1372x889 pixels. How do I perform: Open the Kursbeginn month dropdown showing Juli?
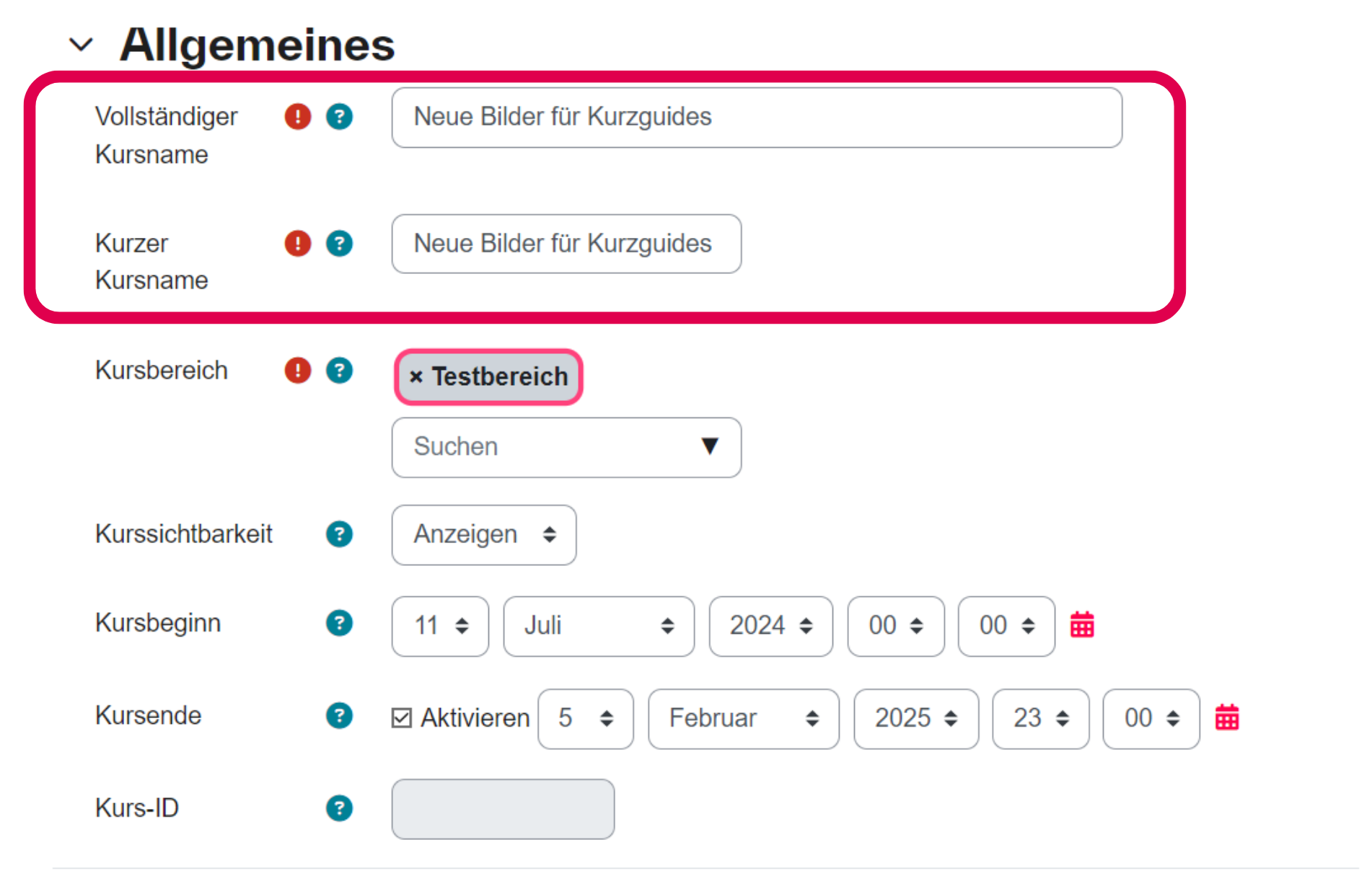click(598, 626)
